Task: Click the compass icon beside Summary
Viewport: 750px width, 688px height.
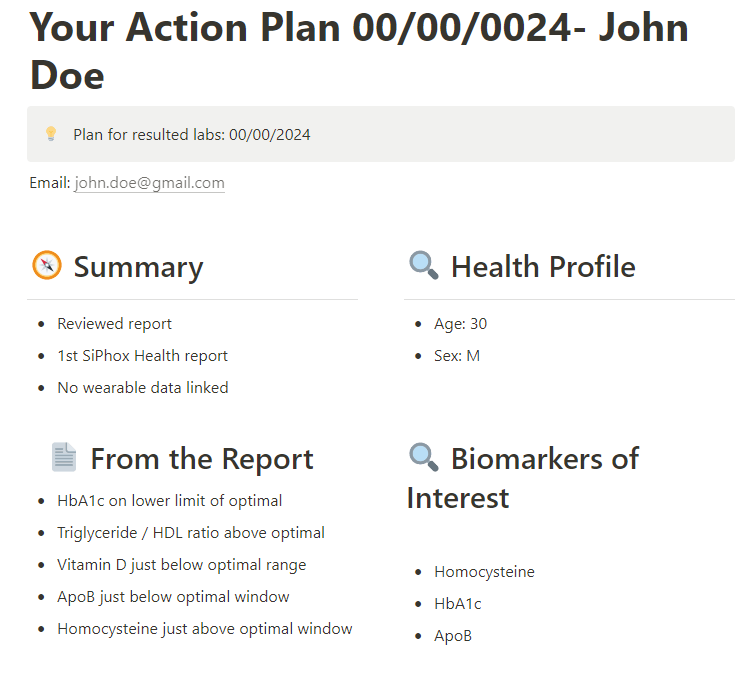Action: pyautogui.click(x=47, y=266)
